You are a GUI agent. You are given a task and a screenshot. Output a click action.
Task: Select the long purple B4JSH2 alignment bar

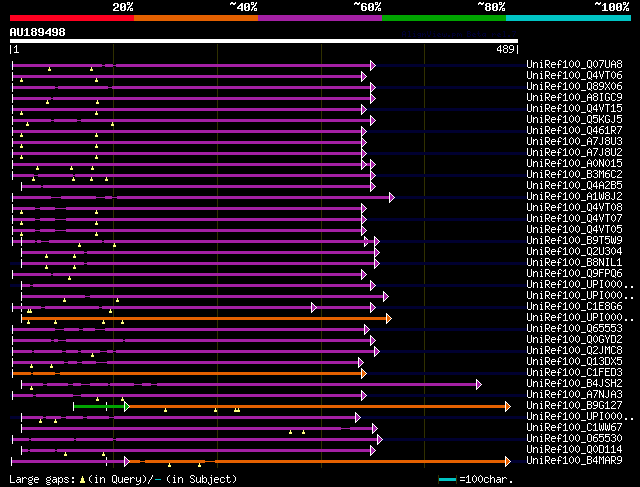tap(249, 384)
